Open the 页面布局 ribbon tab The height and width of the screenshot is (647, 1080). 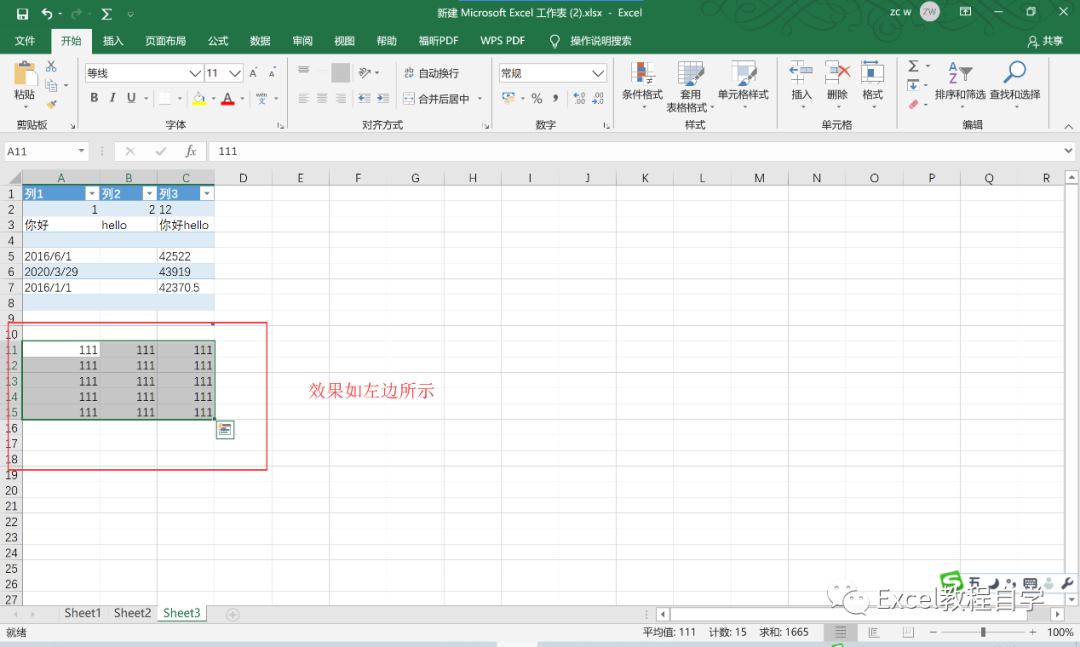coord(165,41)
